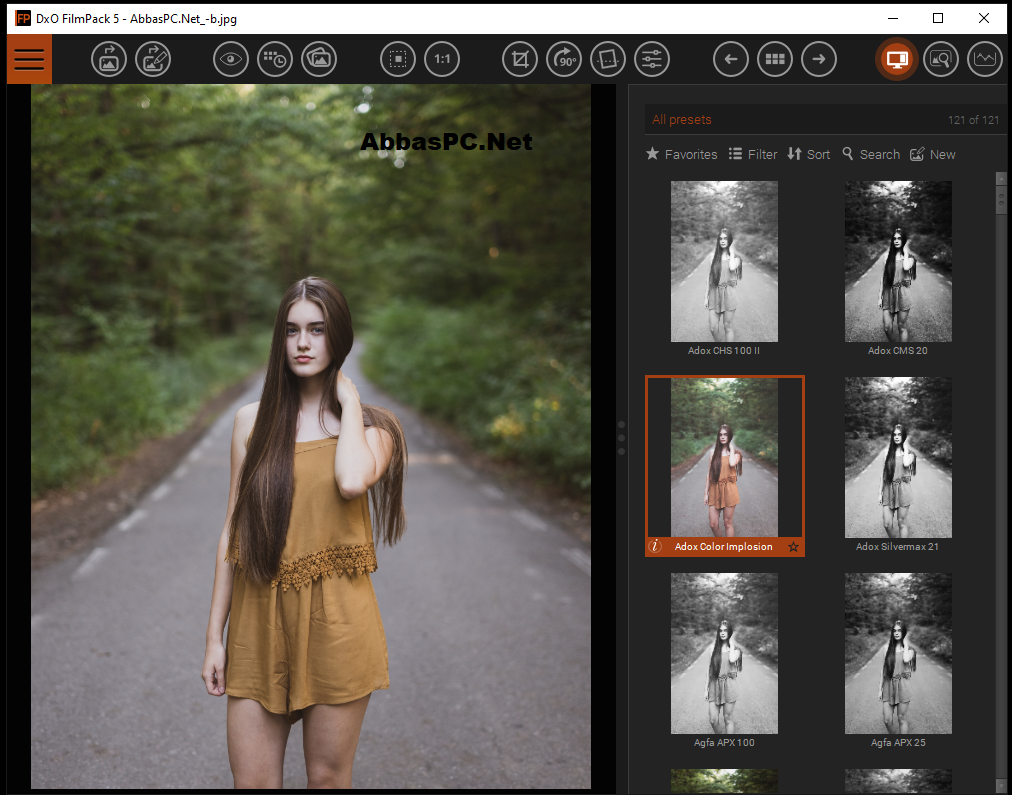
Task: Select the Adox Silvermax 21 preset thumbnail
Action: [898, 458]
